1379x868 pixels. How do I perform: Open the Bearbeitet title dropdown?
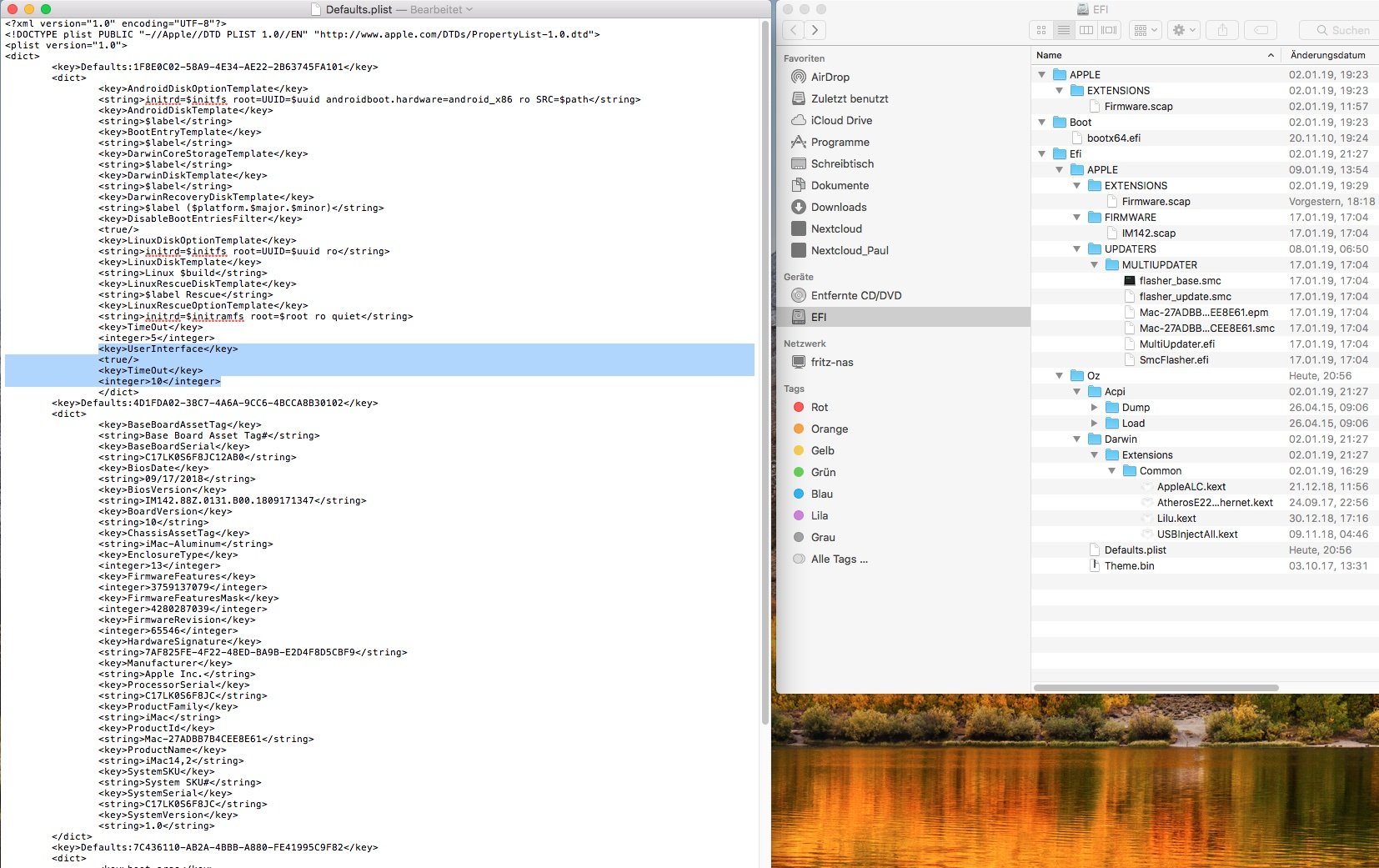(441, 9)
